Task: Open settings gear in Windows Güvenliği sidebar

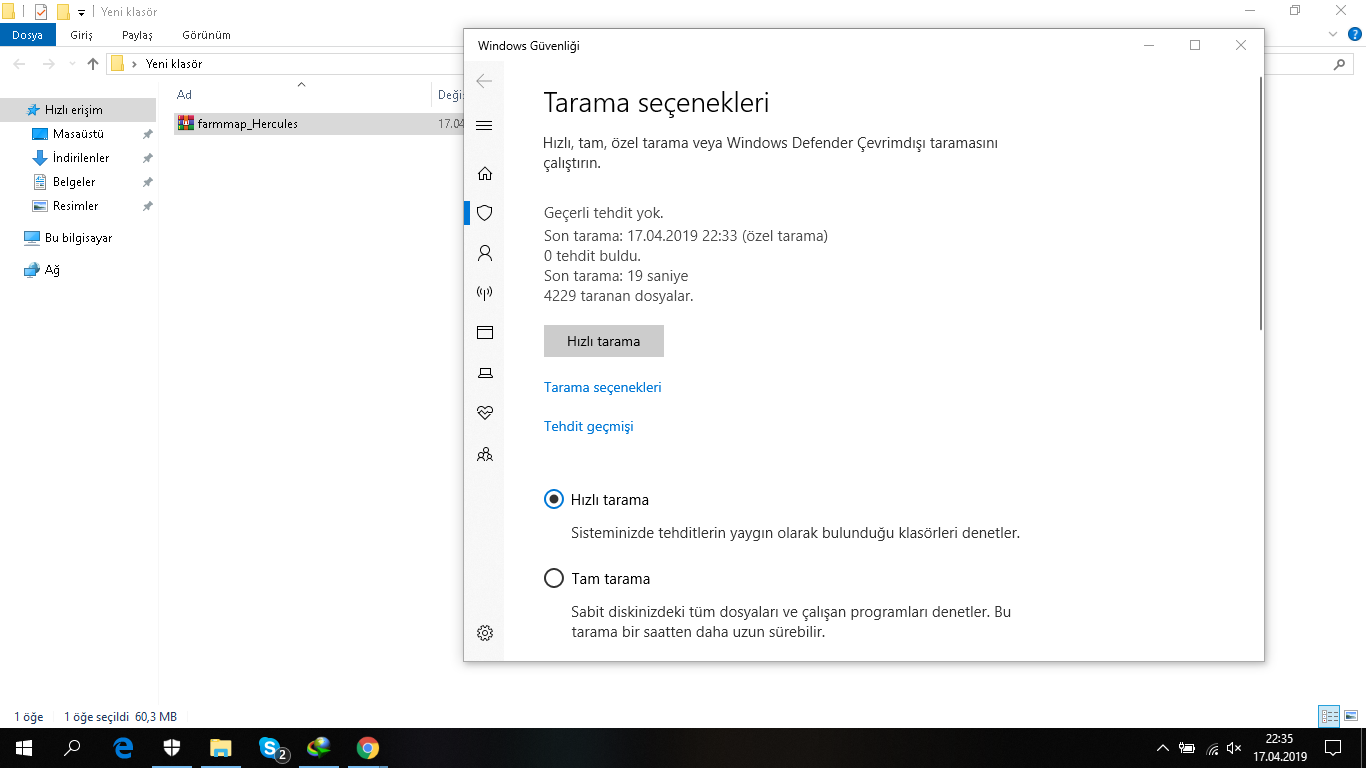Action: pyautogui.click(x=485, y=633)
